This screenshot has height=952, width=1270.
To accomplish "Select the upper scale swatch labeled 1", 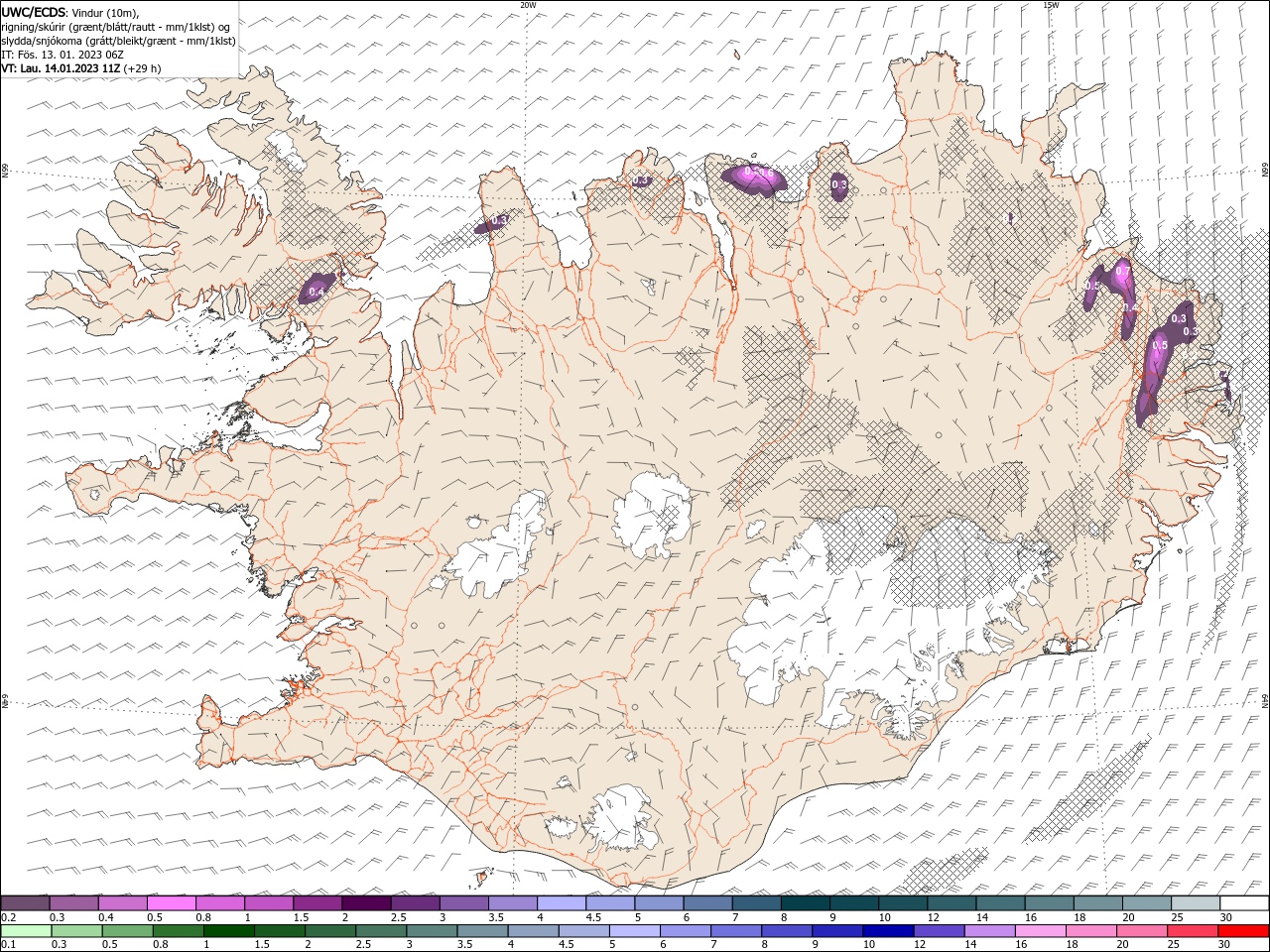I will point(268,903).
